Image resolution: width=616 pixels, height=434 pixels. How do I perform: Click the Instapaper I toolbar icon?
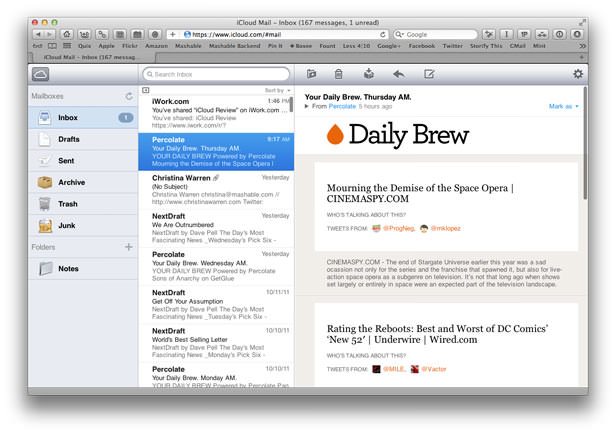tap(506, 35)
